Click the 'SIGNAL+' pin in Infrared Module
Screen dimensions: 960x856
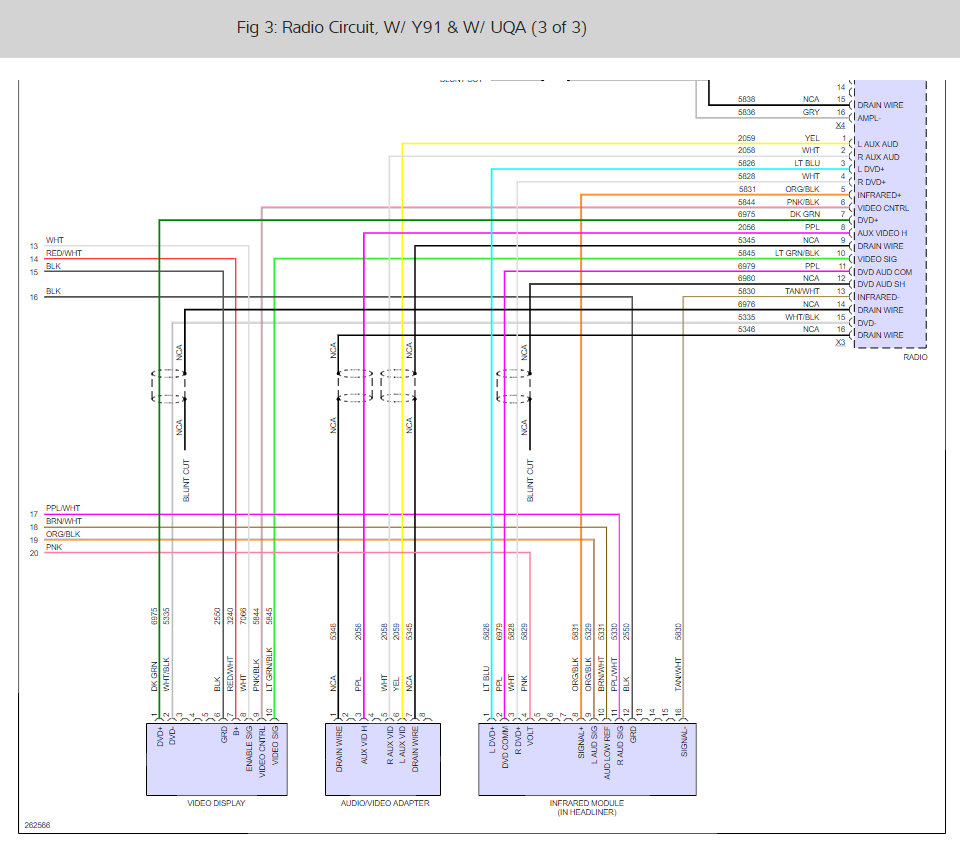(581, 743)
